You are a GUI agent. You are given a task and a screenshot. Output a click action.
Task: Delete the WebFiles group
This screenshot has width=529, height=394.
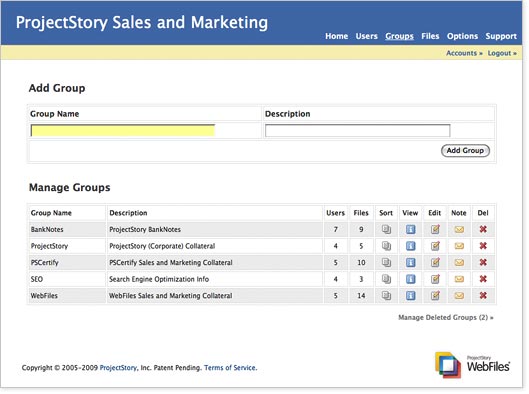click(x=483, y=296)
